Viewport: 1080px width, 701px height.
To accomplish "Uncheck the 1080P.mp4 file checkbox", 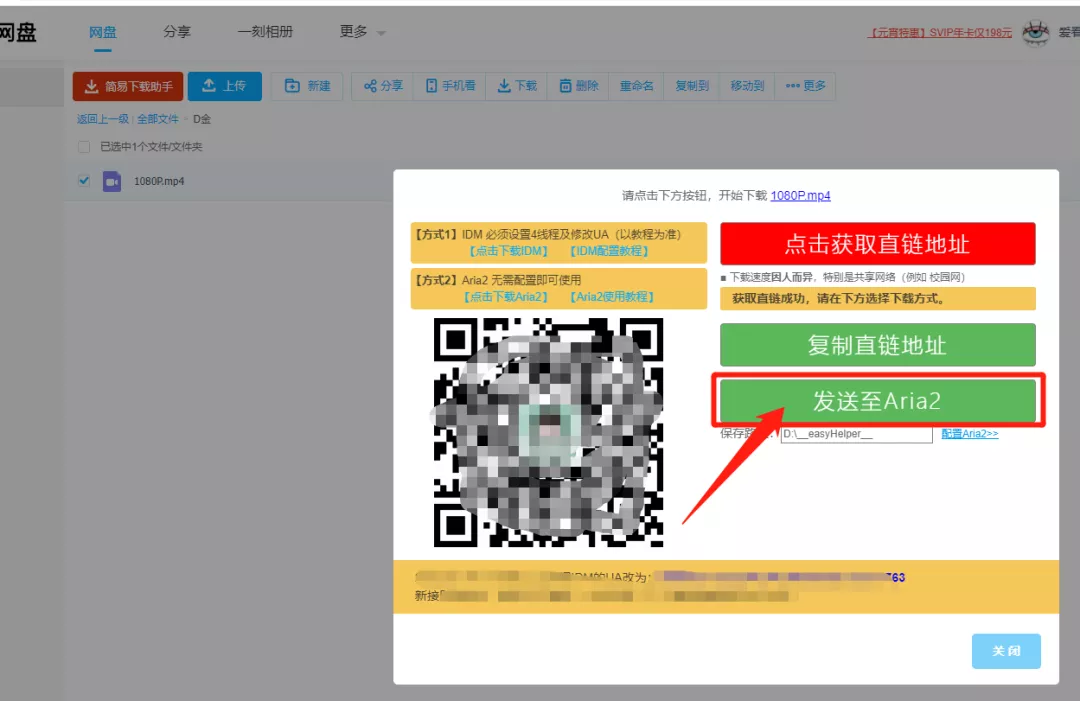I will 84,181.
